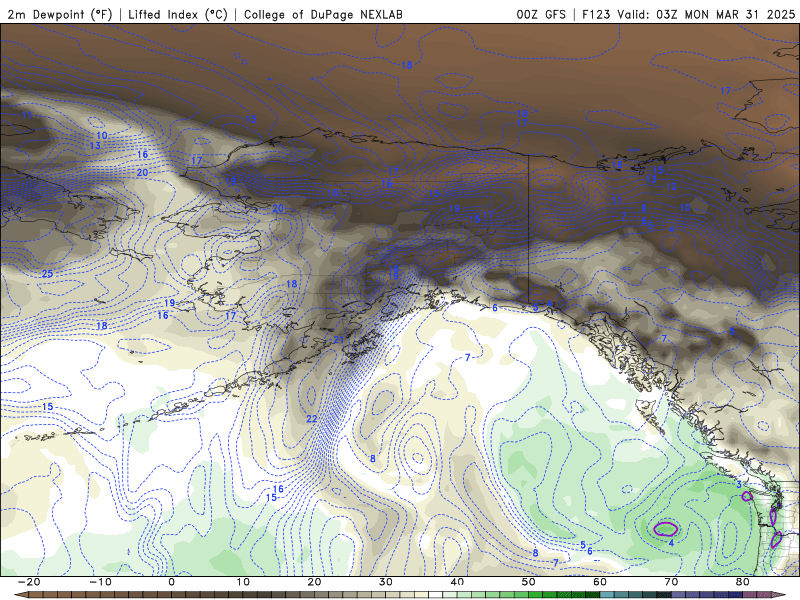
Task: Click the "F123 Valid: 03Z MON MAR 31 2025" text
Action: (x=688, y=14)
